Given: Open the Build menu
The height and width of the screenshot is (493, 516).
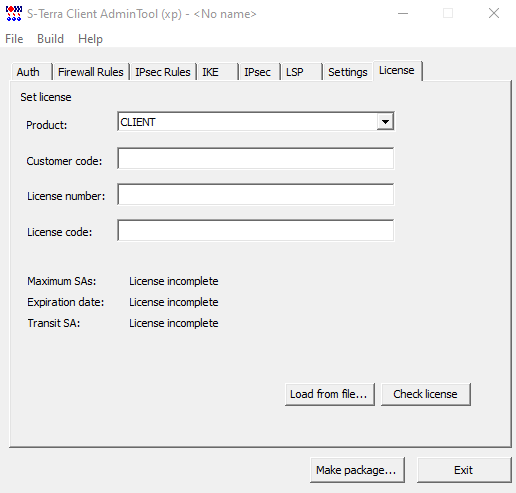Looking at the screenshot, I should pos(50,39).
